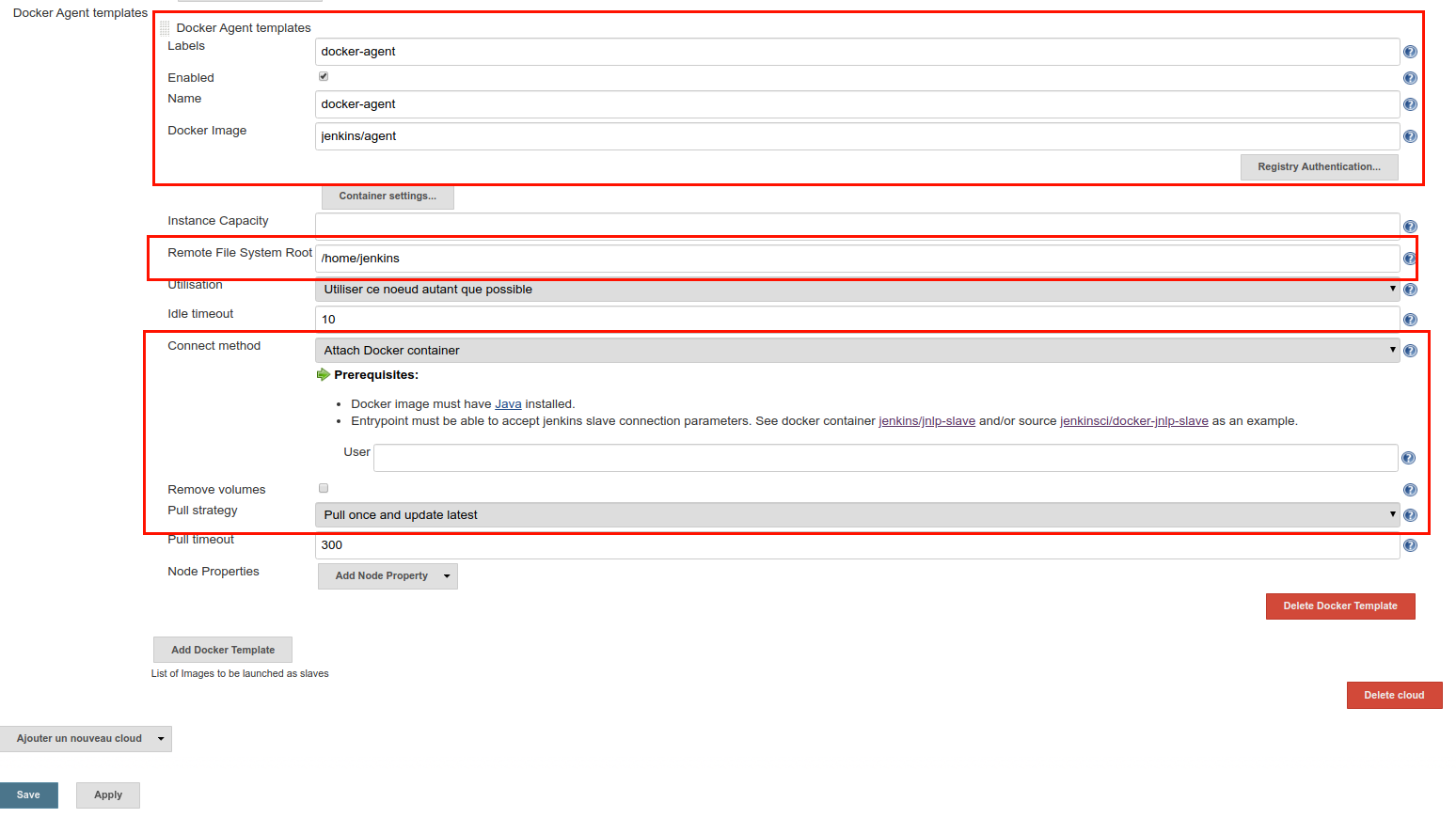Open the jenkins/jnlp-slave link
This screenshot has height=818, width=1456.
(926, 421)
